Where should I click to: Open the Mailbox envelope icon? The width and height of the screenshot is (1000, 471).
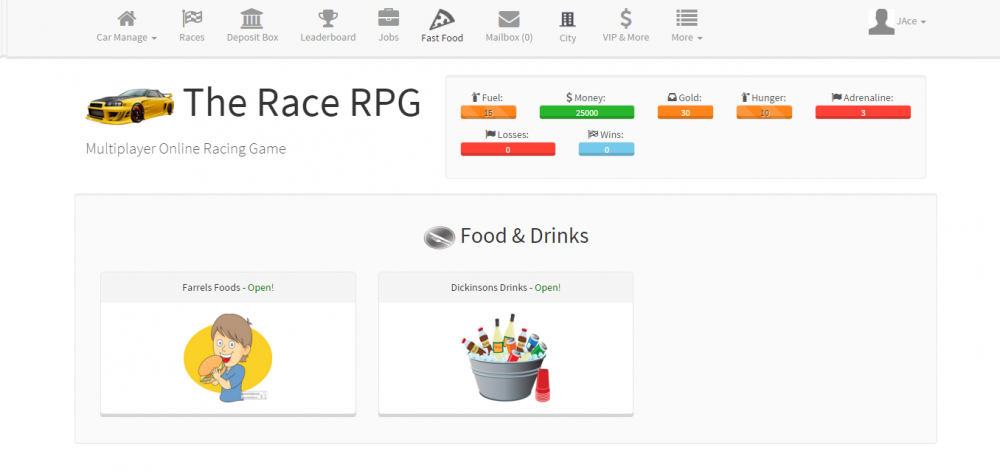click(x=509, y=18)
